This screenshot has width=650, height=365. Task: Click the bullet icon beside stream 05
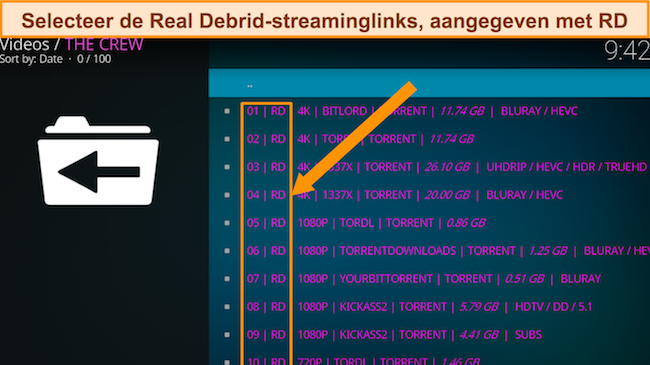click(x=227, y=223)
